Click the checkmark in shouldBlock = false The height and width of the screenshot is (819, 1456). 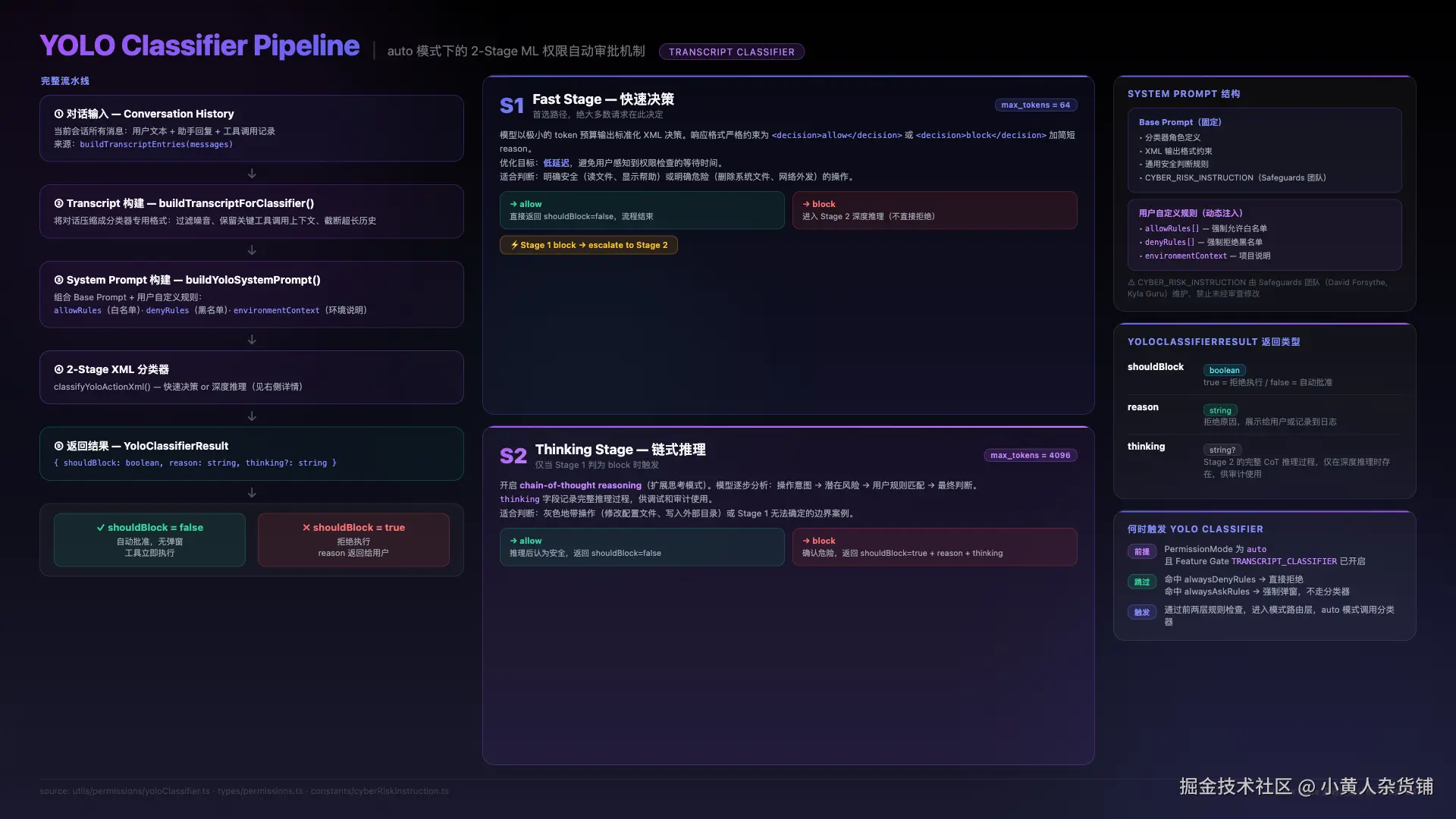[101, 528]
